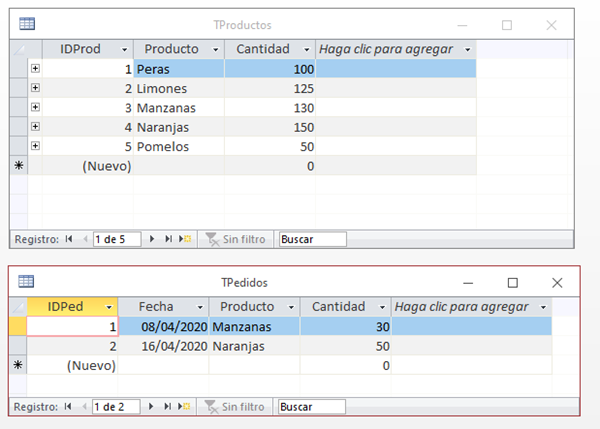Click record number box '1 de 2'
Image resolution: width=600 pixels, height=429 pixels.
click(116, 407)
